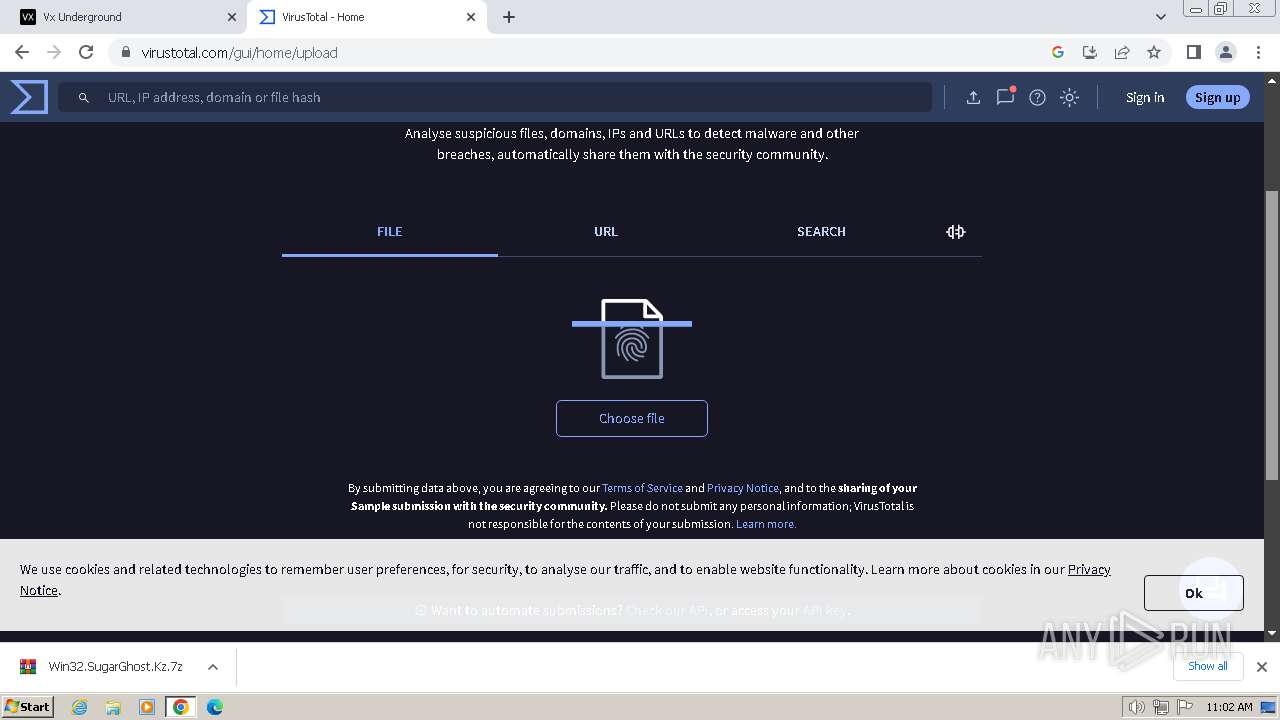Close the downloads bar

tap(1262, 666)
